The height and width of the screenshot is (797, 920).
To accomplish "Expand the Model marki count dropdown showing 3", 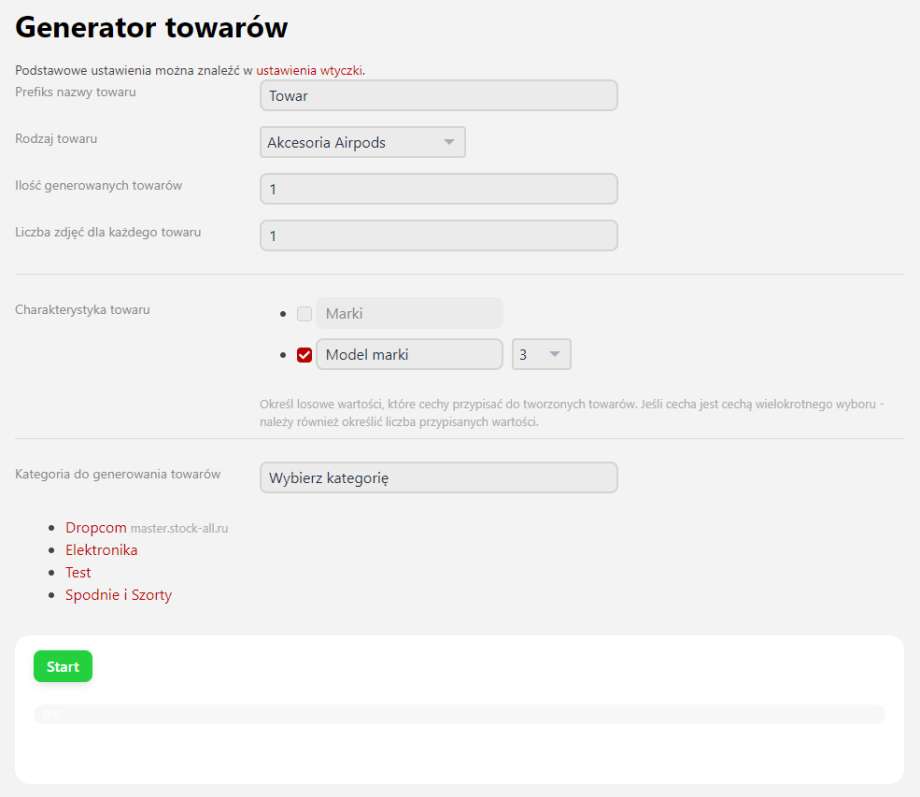I will [x=541, y=355].
